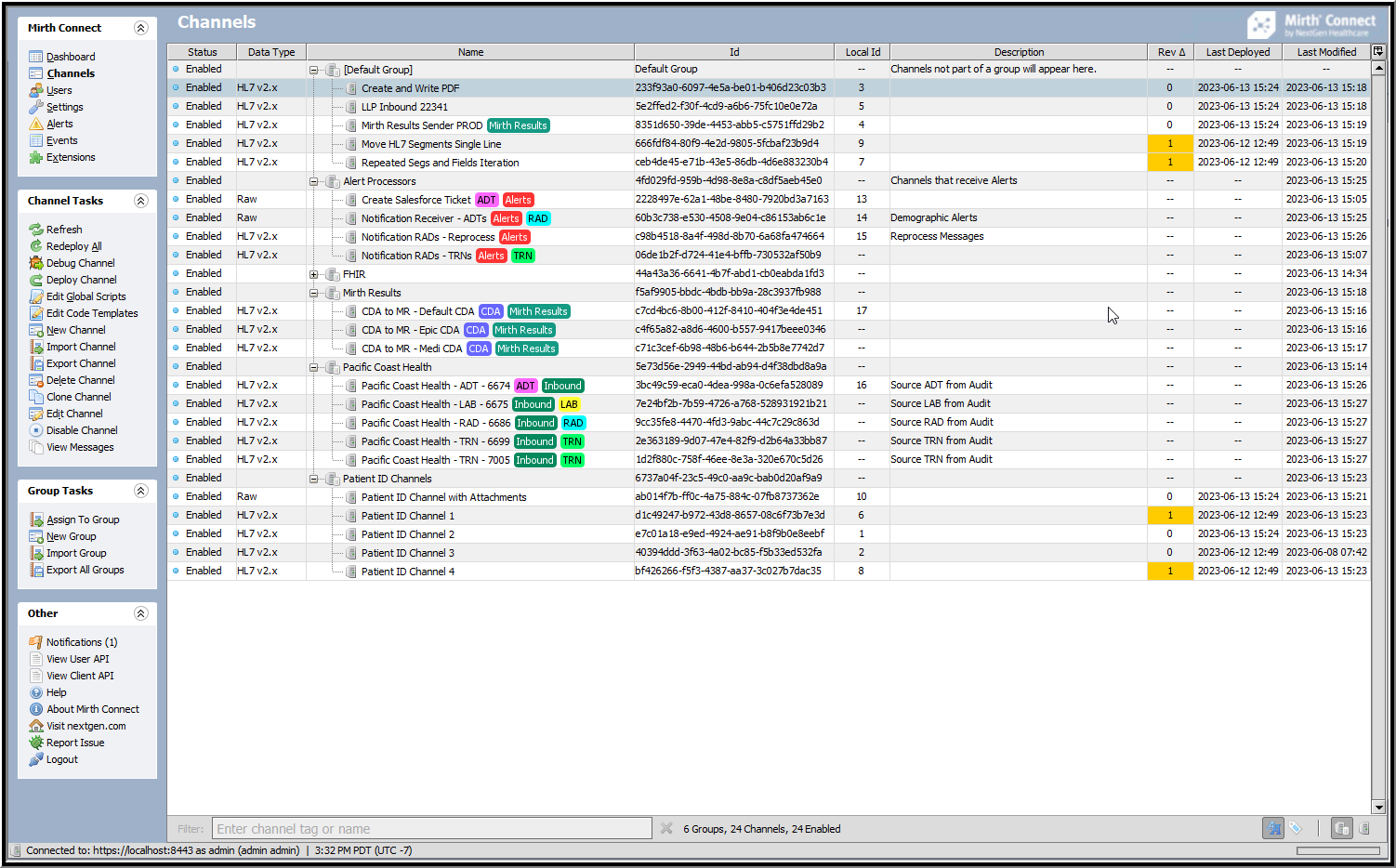This screenshot has width=1396, height=868.
Task: Click the Alerts warning icon in sidebar
Action: point(36,124)
